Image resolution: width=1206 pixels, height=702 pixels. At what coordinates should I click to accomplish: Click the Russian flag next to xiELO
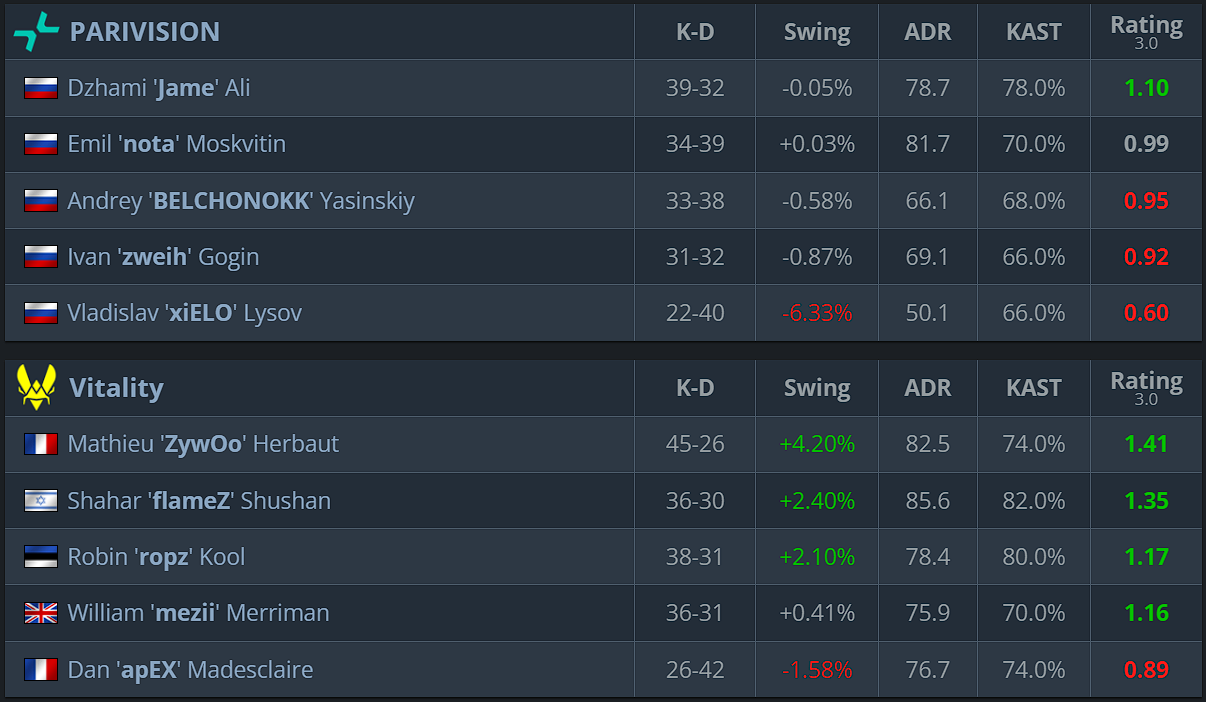click(41, 313)
